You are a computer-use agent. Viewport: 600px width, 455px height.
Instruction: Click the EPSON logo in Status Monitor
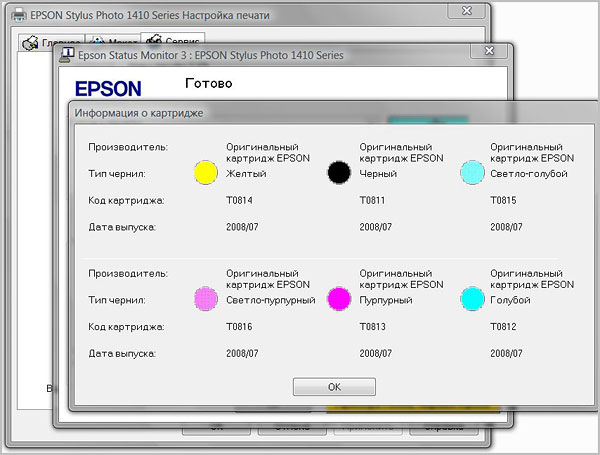tap(108, 89)
